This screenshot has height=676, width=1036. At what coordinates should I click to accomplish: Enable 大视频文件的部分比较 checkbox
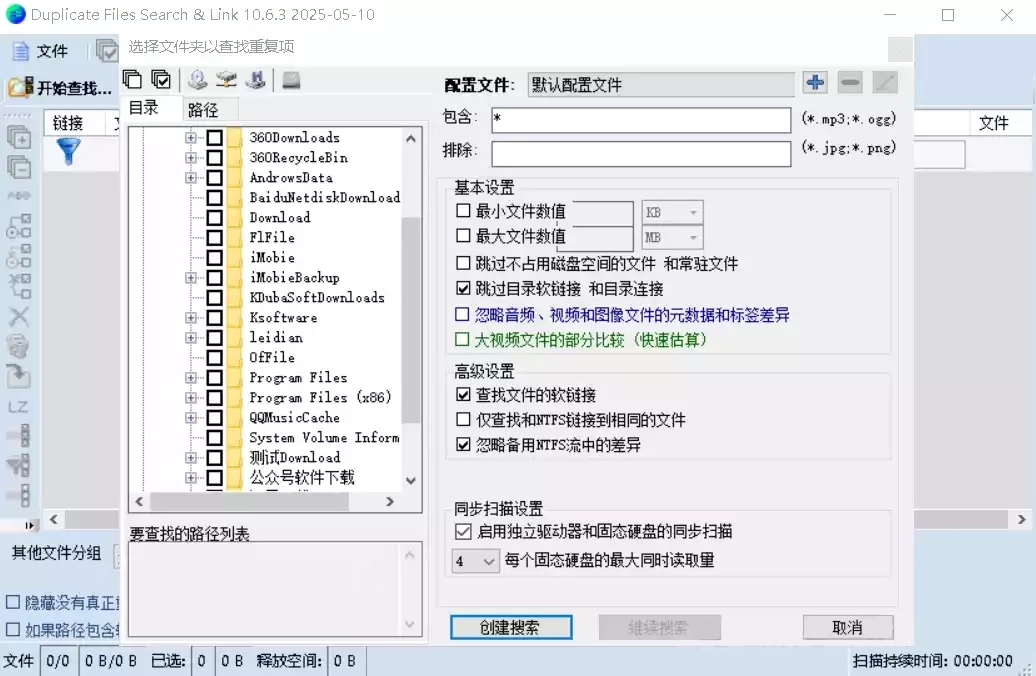pyautogui.click(x=462, y=340)
